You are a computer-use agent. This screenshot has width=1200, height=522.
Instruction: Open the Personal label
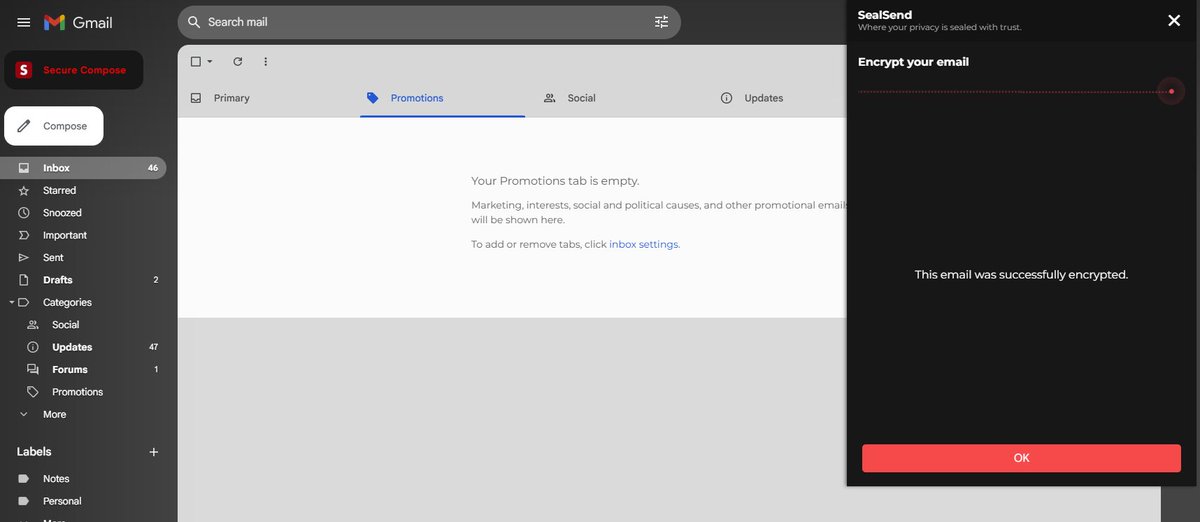click(83, 501)
